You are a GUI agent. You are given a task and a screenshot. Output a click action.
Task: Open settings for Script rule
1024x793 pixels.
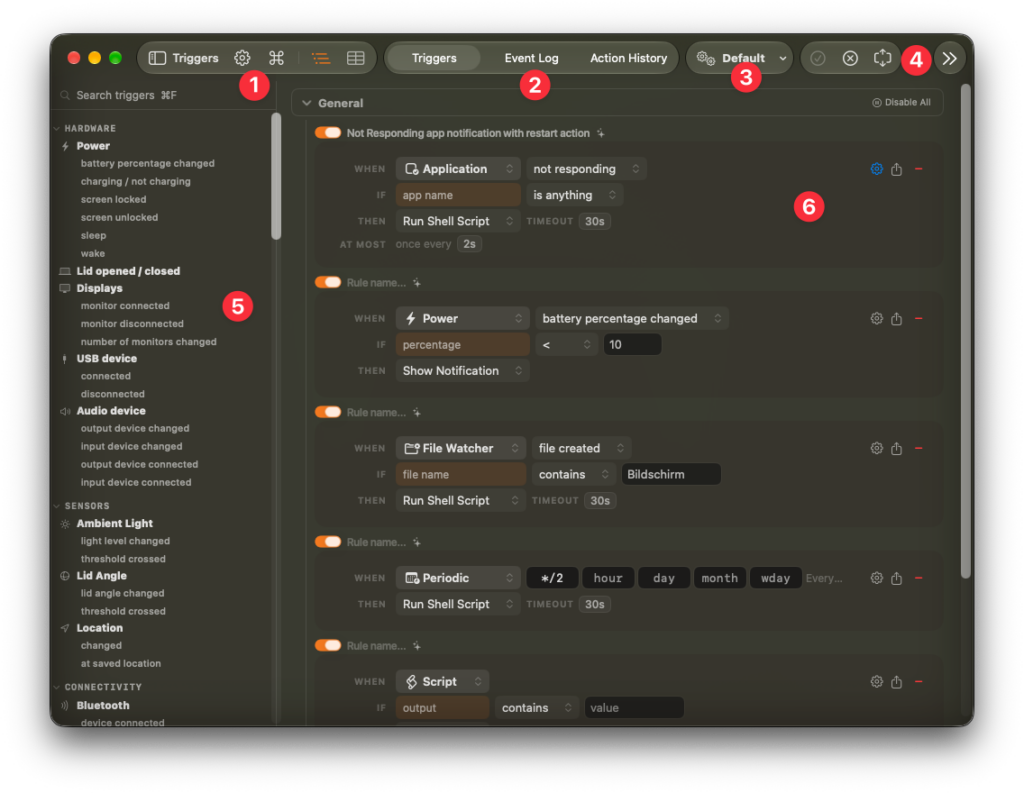(x=876, y=682)
